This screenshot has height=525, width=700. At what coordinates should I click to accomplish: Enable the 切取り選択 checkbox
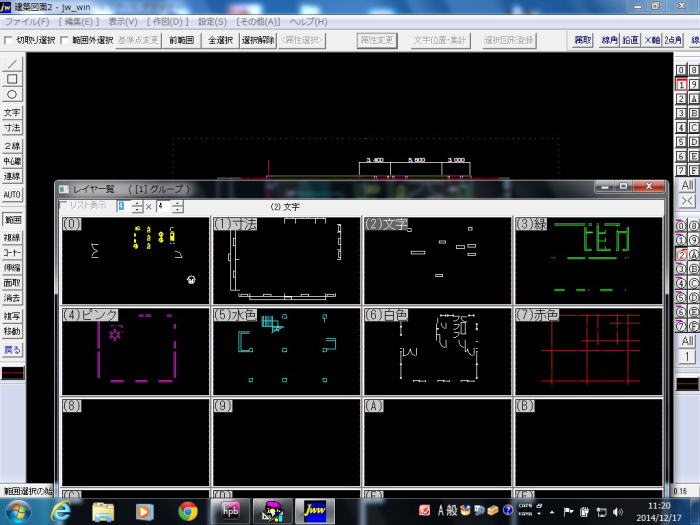point(8,41)
